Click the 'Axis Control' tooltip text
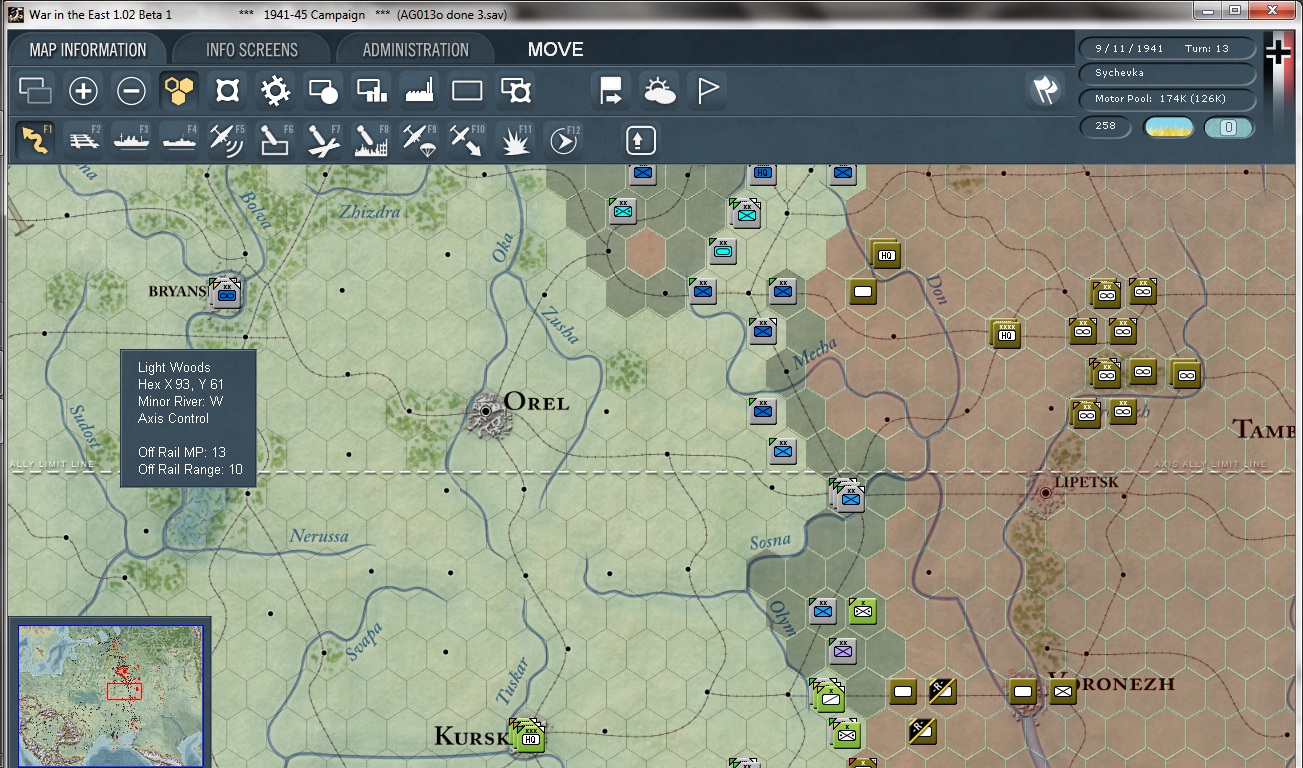Viewport: 1303px width, 768px height. tap(173, 418)
